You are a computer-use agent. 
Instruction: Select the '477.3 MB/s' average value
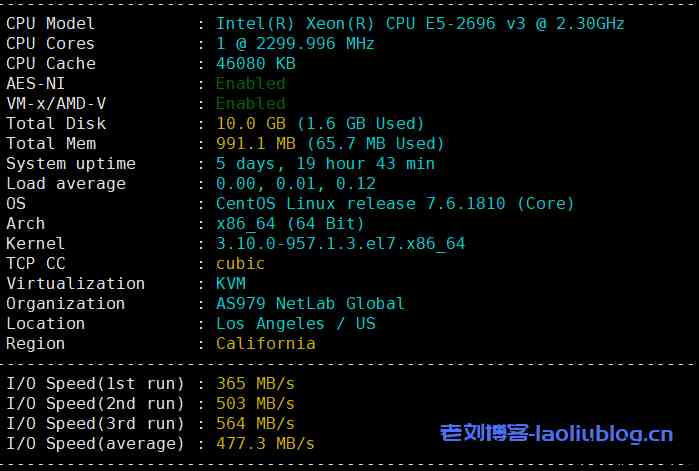(x=265, y=444)
